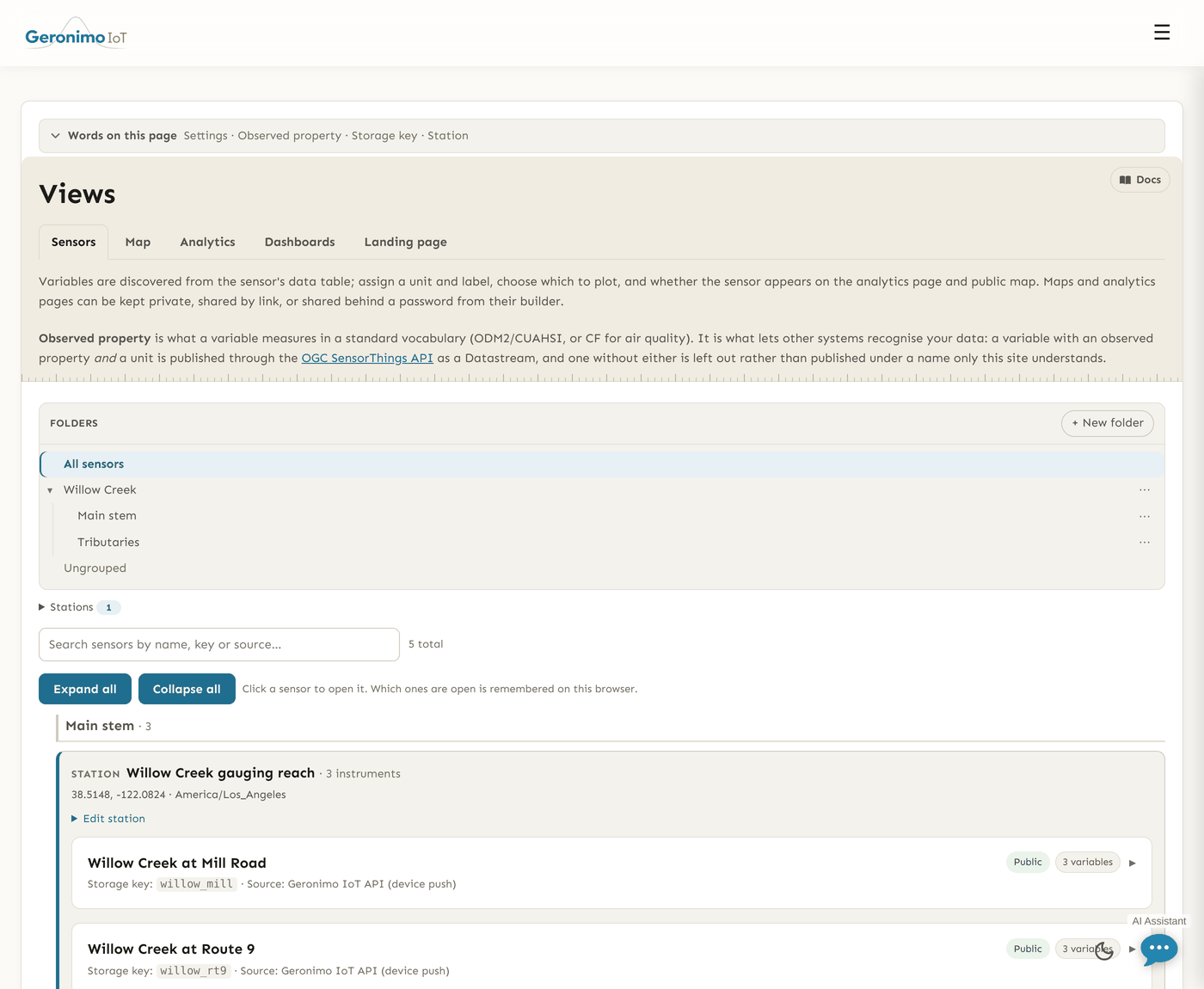
Task: Select the Ungrouped folder
Action: coord(95,568)
